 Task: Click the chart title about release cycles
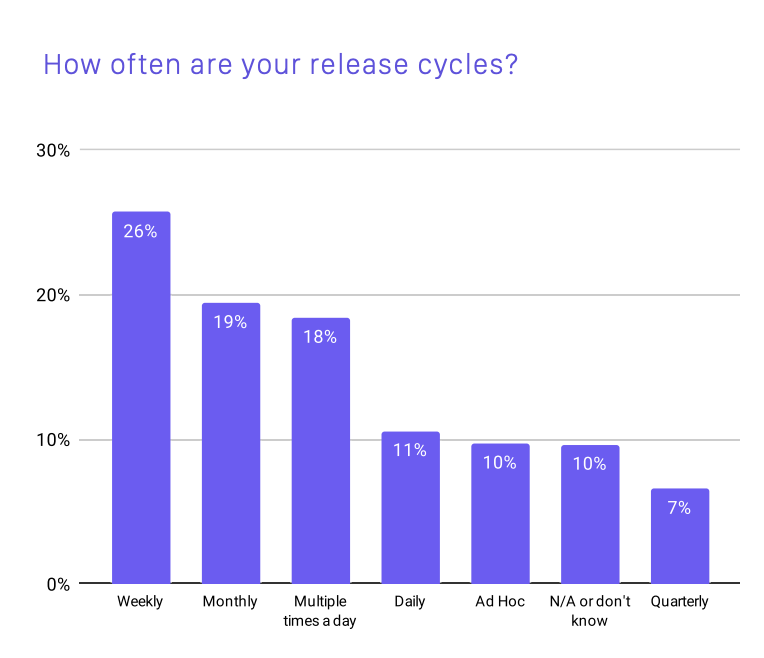point(280,65)
